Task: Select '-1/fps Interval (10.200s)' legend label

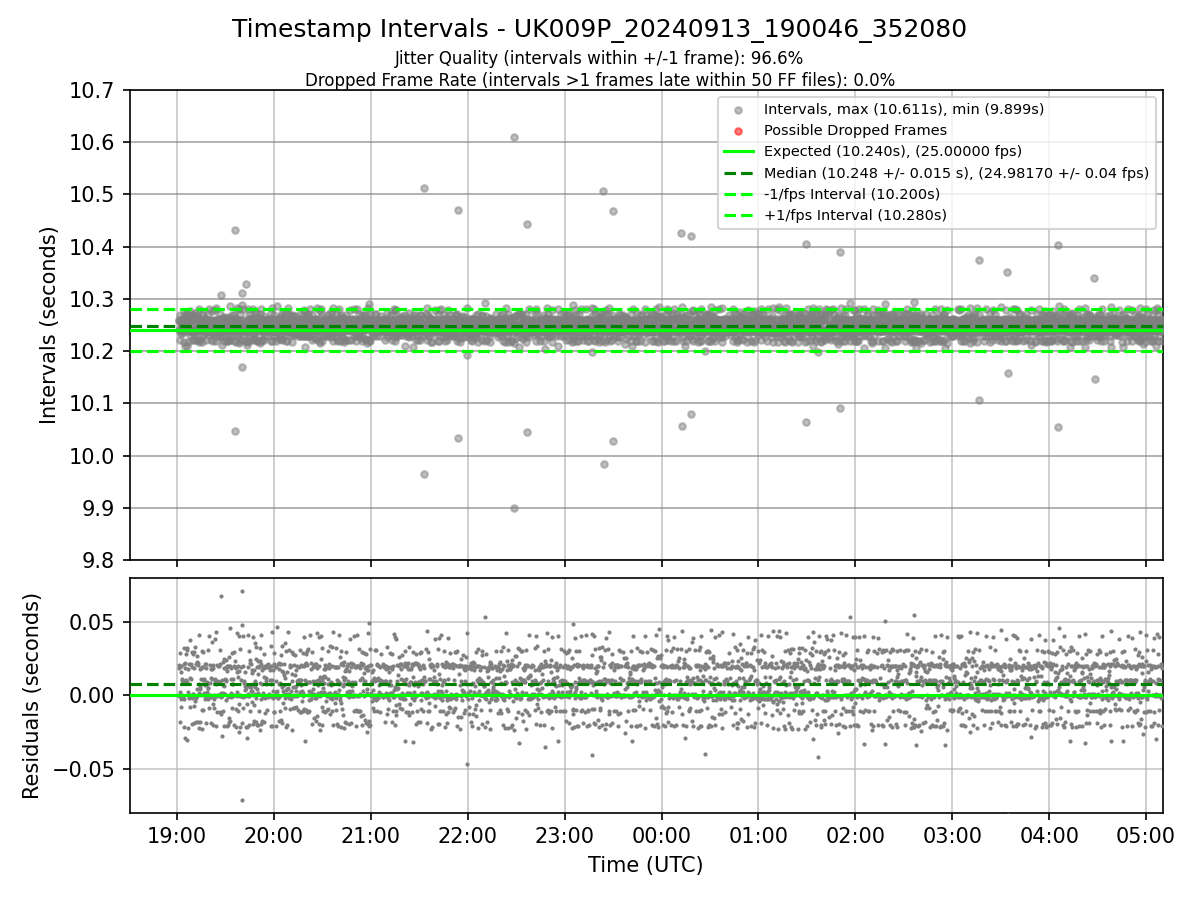Action: coord(852,194)
